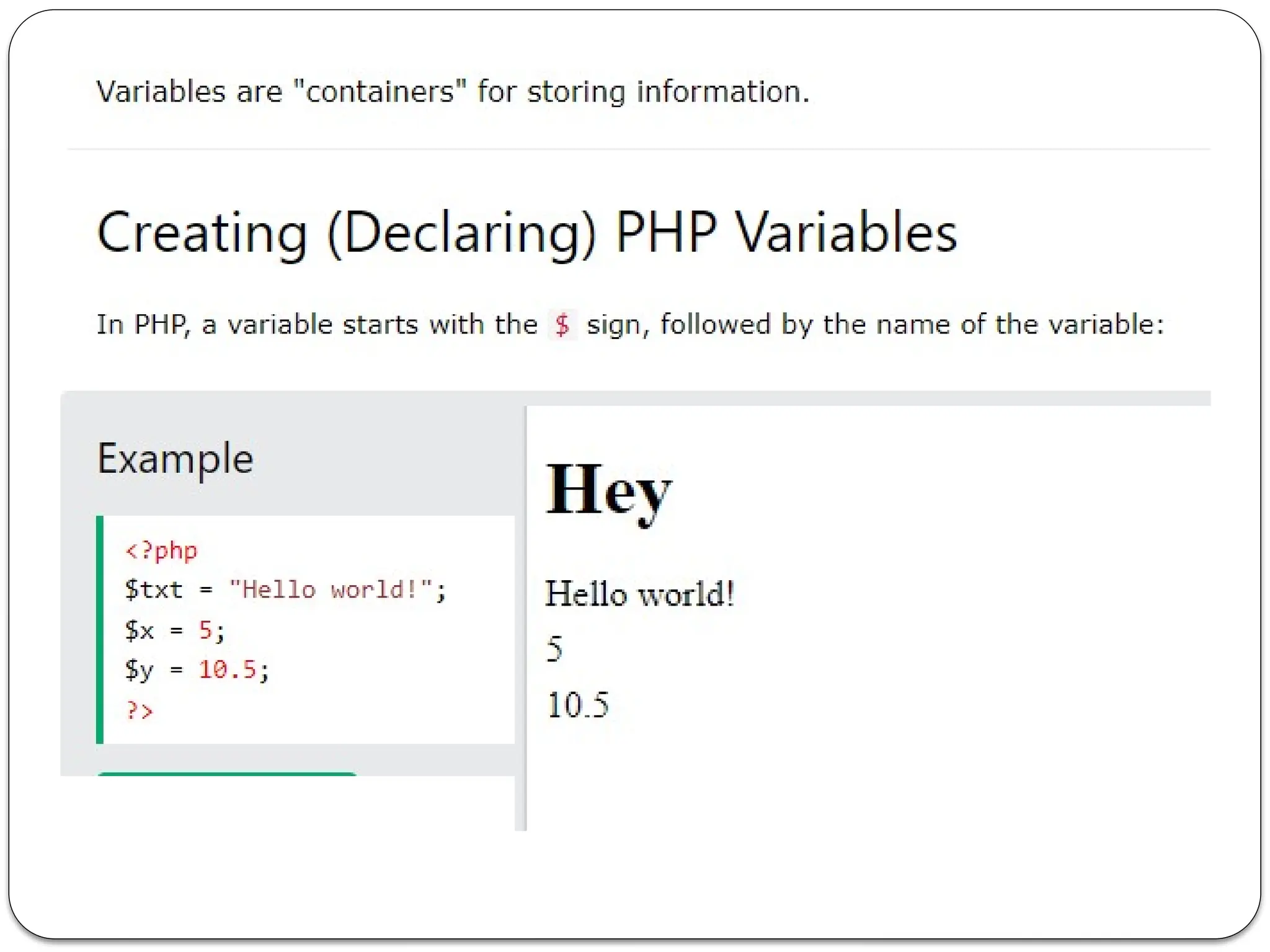Click the red 10.5 value in the code

click(227, 669)
